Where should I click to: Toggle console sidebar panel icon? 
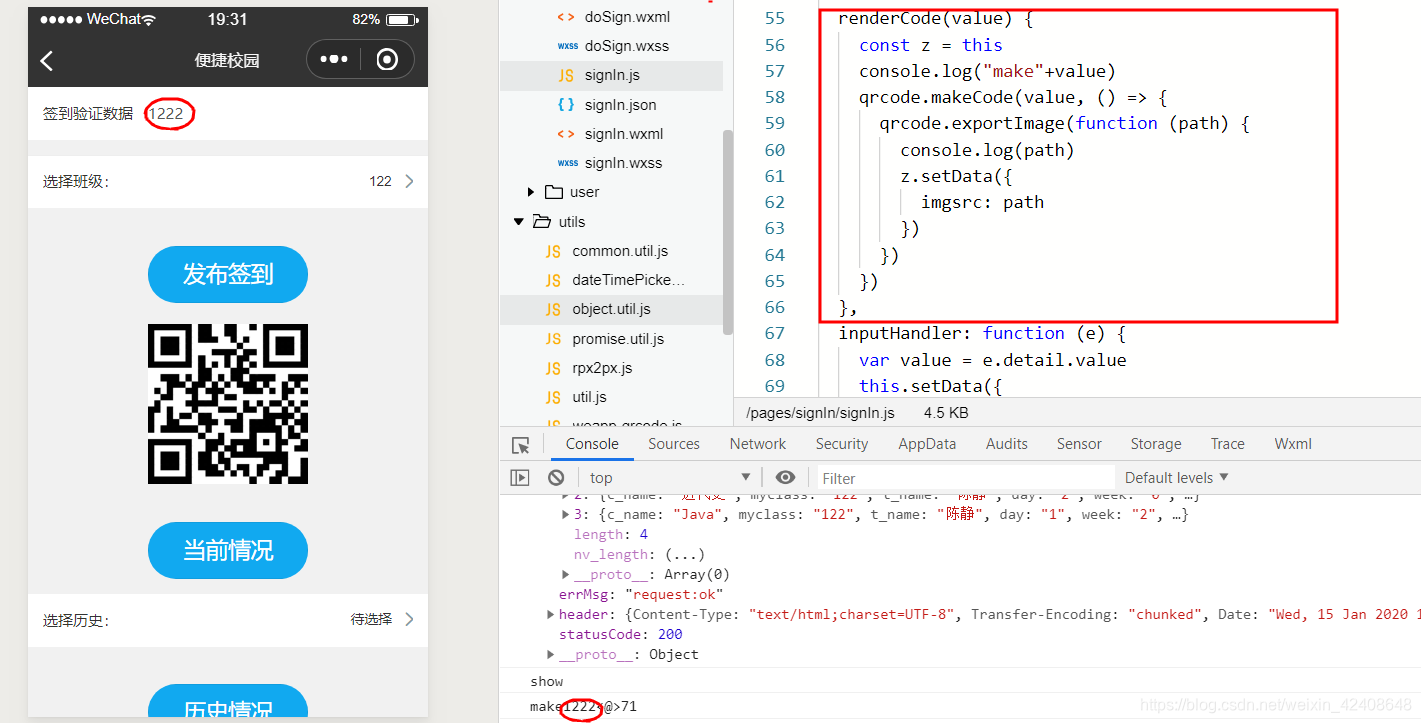[x=520, y=478]
